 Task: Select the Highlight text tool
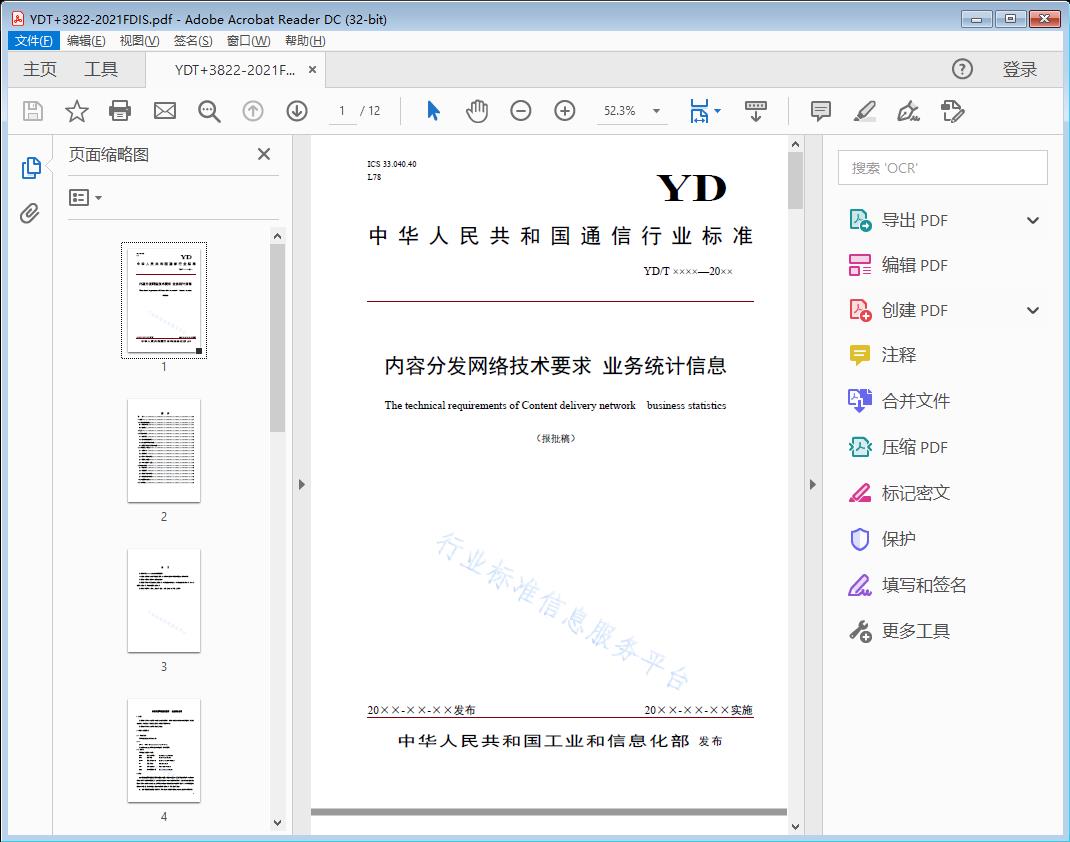pyautogui.click(x=864, y=112)
